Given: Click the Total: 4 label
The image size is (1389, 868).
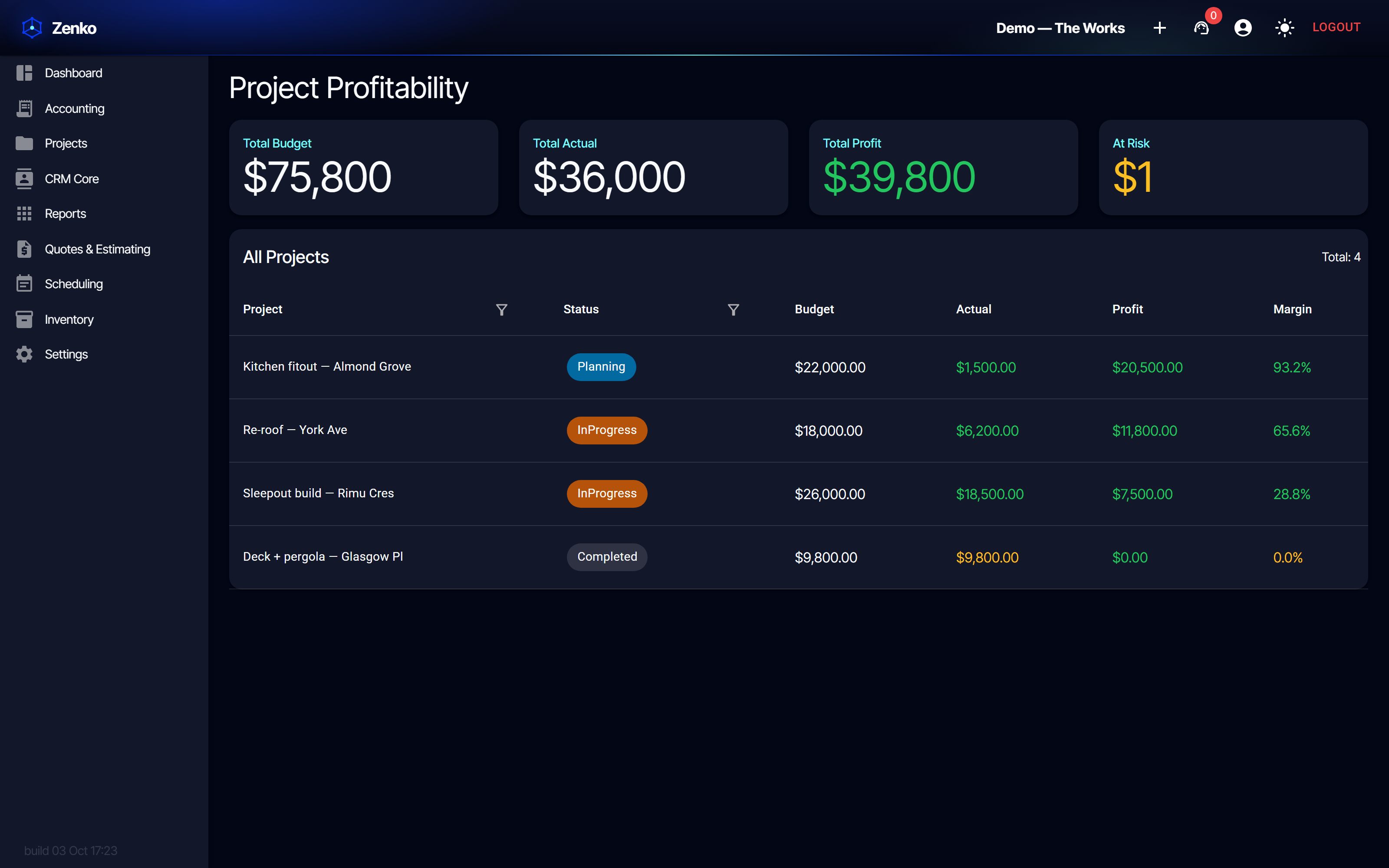Looking at the screenshot, I should pyautogui.click(x=1341, y=257).
